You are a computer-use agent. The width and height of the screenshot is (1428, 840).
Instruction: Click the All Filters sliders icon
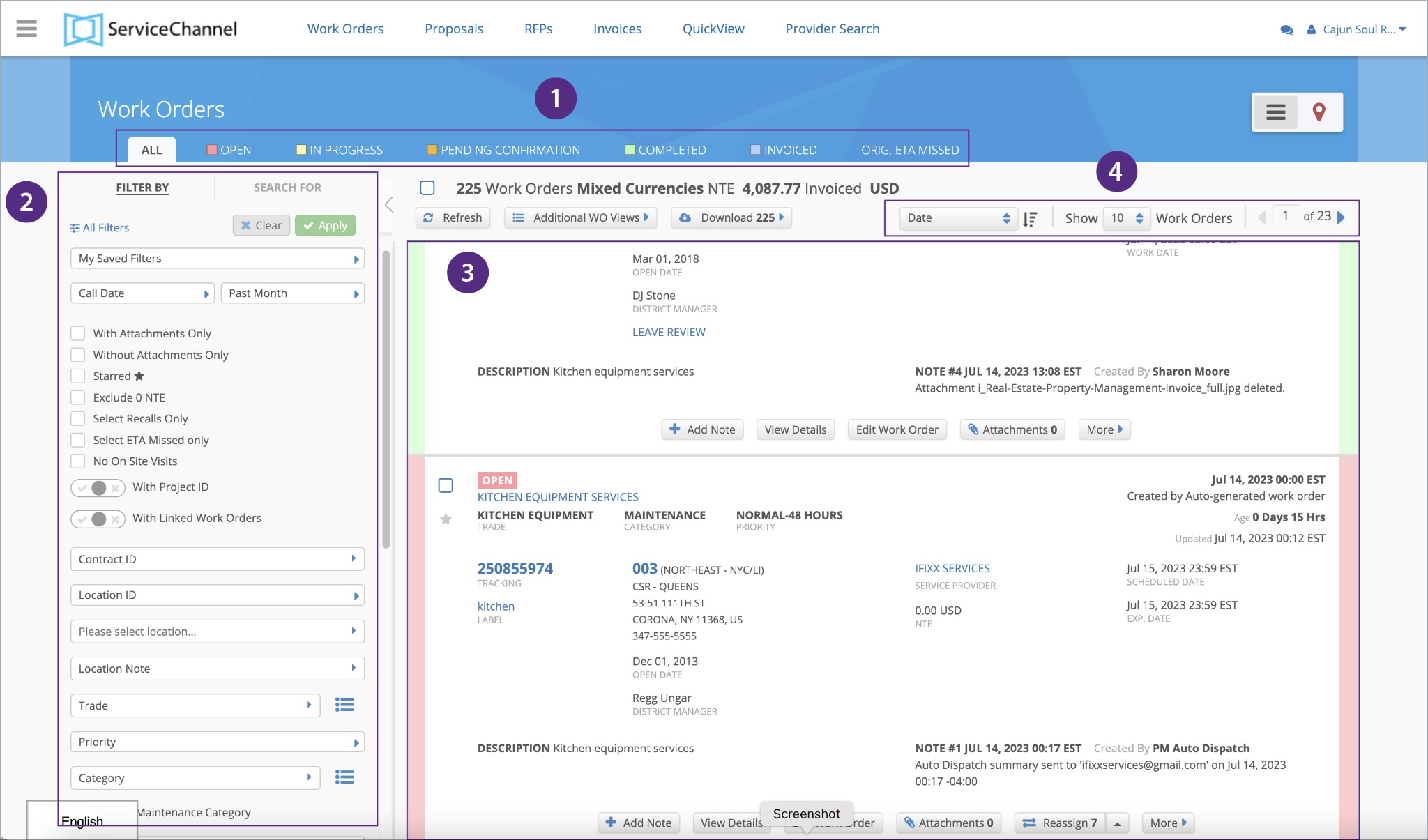coord(74,227)
